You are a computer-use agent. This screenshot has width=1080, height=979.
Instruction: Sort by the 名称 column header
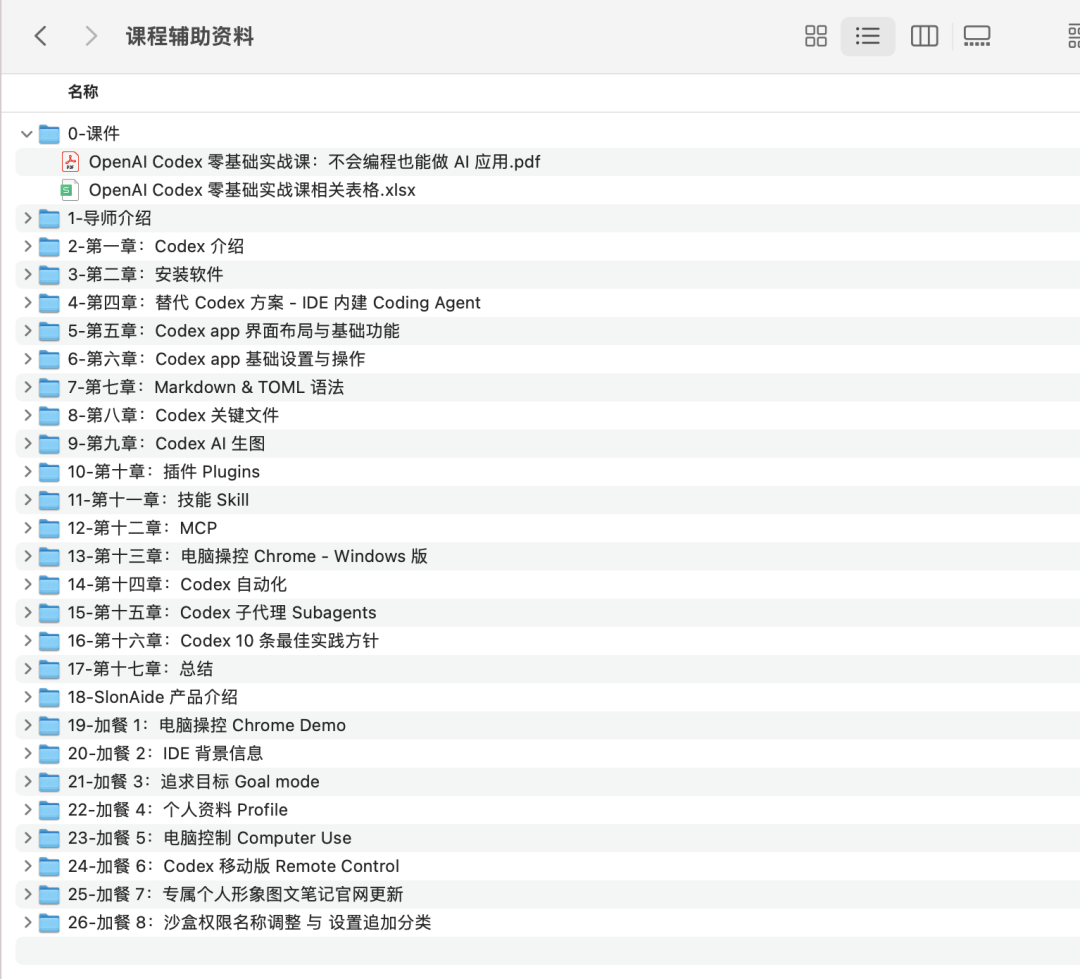click(83, 92)
